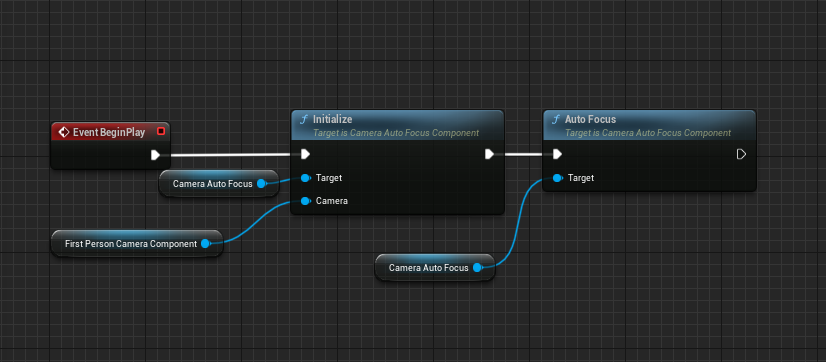Viewport: 826px width, 362px height.
Task: Click the Camera label in Initialize node
Action: [x=331, y=201]
